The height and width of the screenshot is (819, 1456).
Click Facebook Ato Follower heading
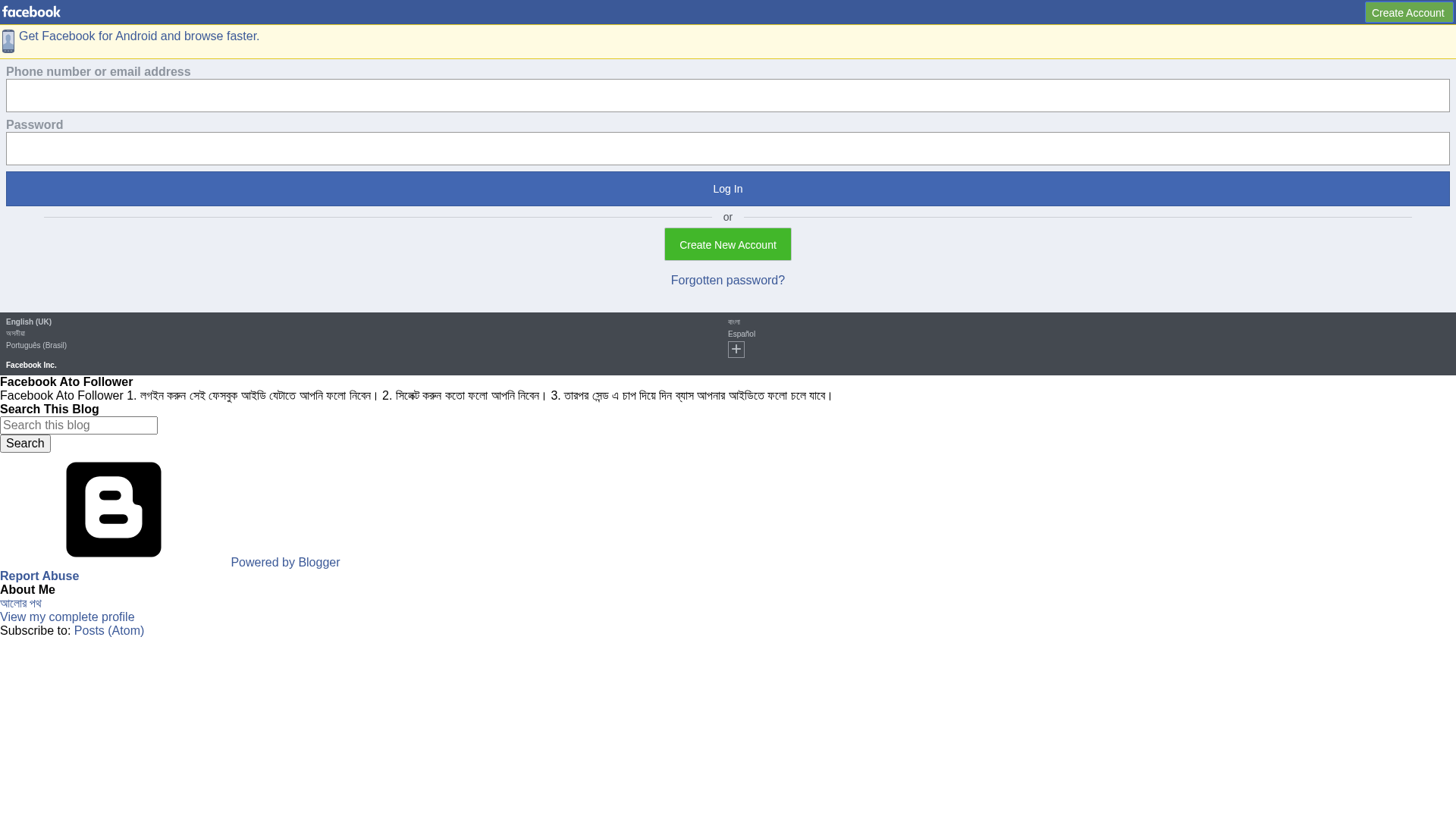[x=66, y=382]
